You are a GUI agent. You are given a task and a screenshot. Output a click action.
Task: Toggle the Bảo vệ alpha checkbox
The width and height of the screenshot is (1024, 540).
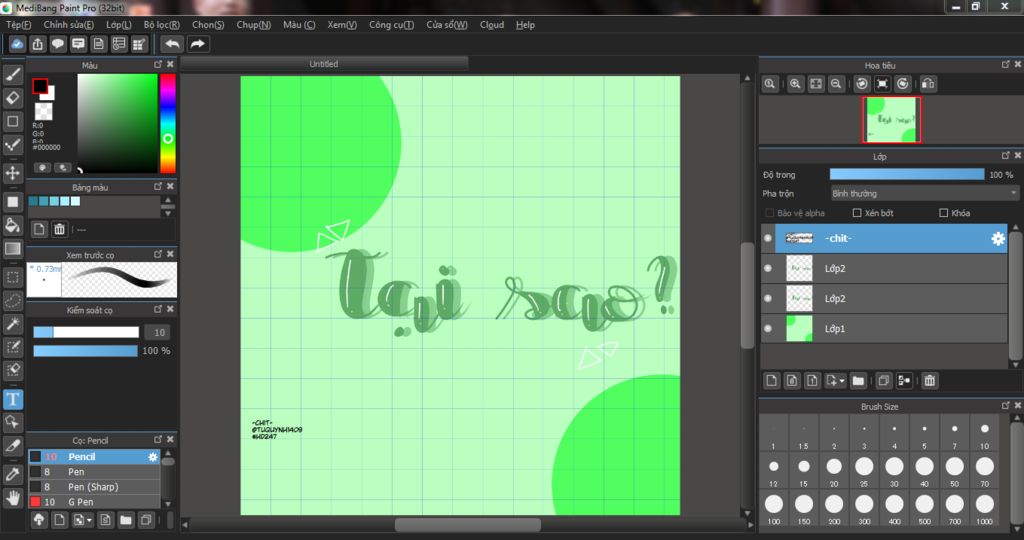click(x=769, y=213)
